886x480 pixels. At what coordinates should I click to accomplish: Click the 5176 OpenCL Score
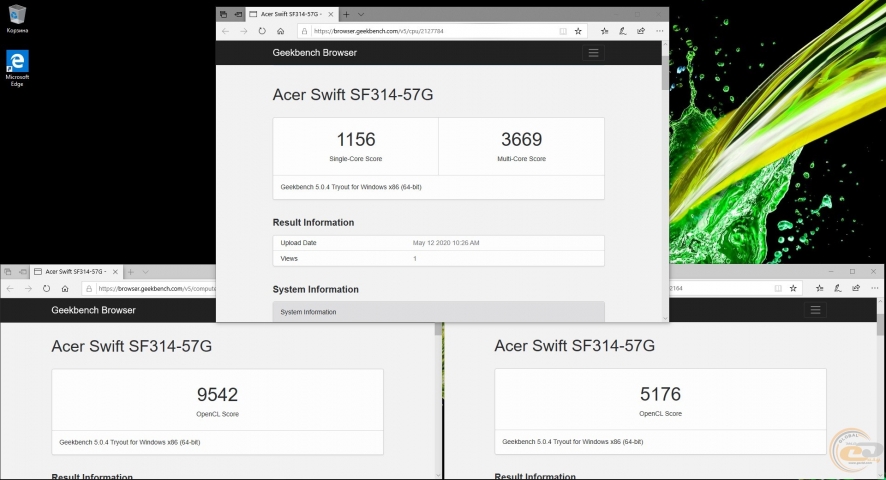[661, 393]
